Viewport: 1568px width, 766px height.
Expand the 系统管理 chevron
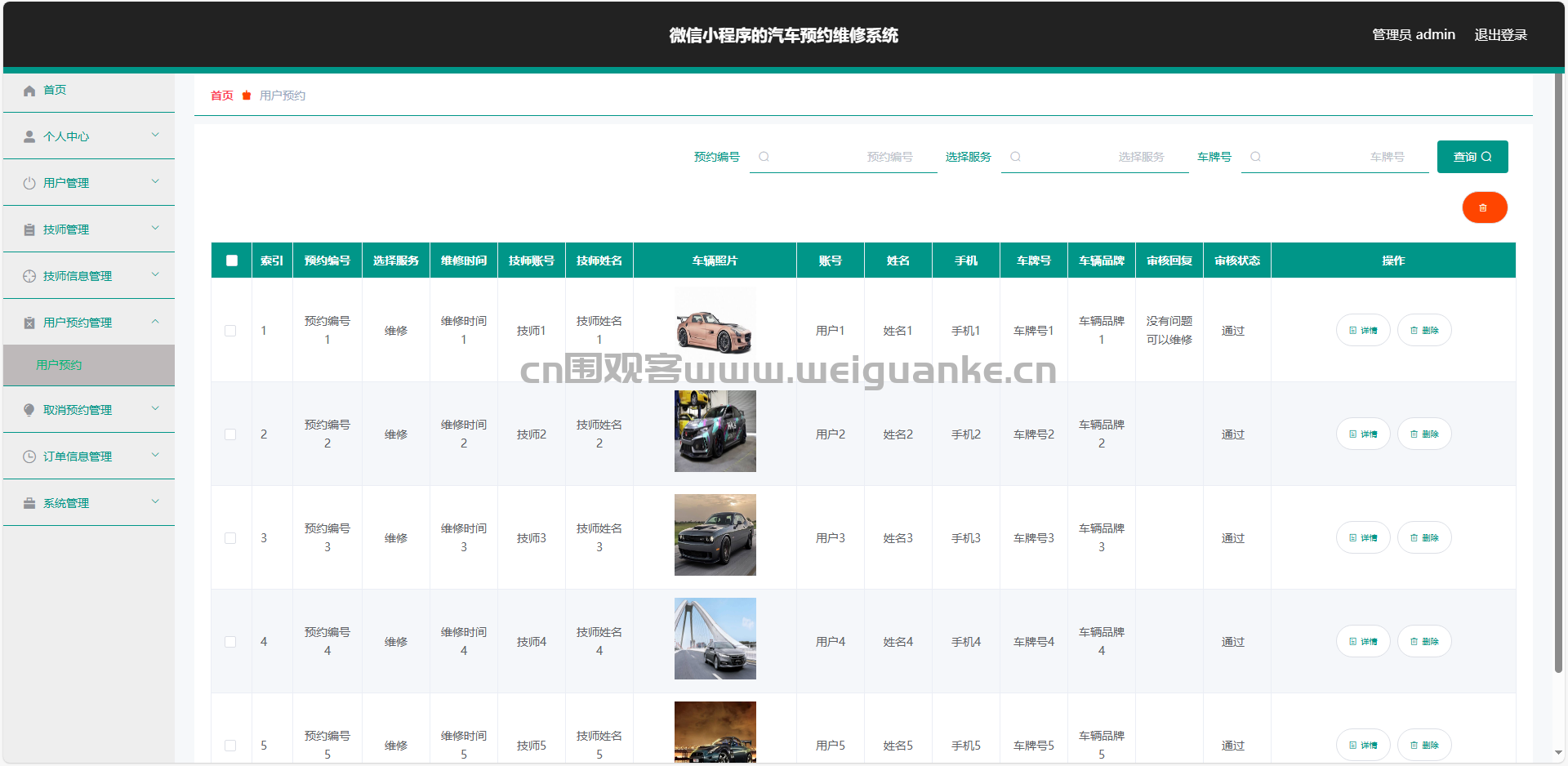pos(155,502)
